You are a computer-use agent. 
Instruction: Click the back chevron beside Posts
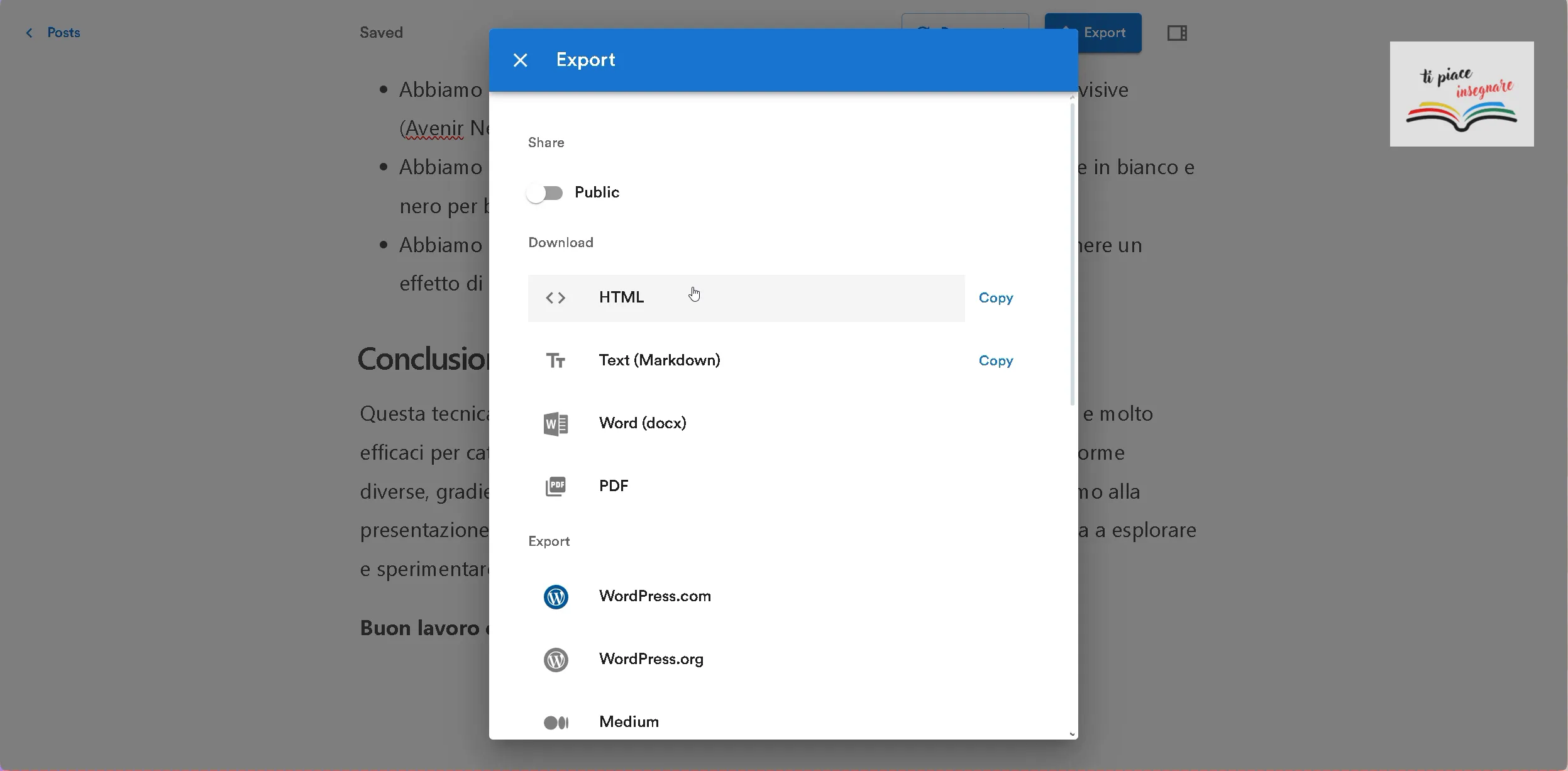tap(29, 33)
